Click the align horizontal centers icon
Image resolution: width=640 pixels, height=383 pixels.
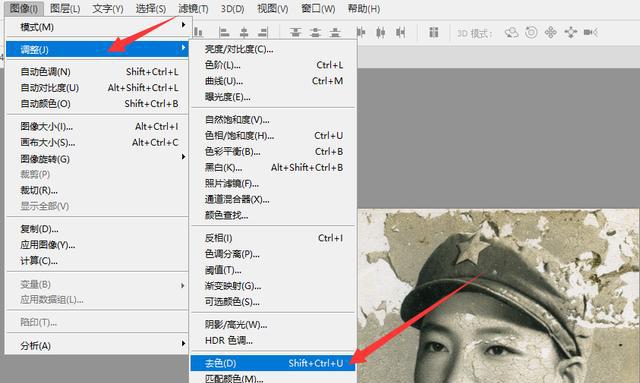click(244, 32)
